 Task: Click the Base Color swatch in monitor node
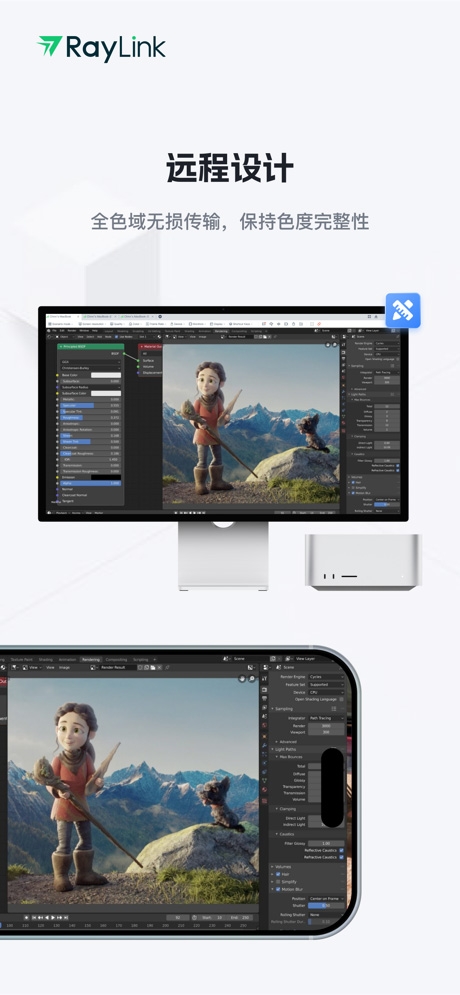106,375
